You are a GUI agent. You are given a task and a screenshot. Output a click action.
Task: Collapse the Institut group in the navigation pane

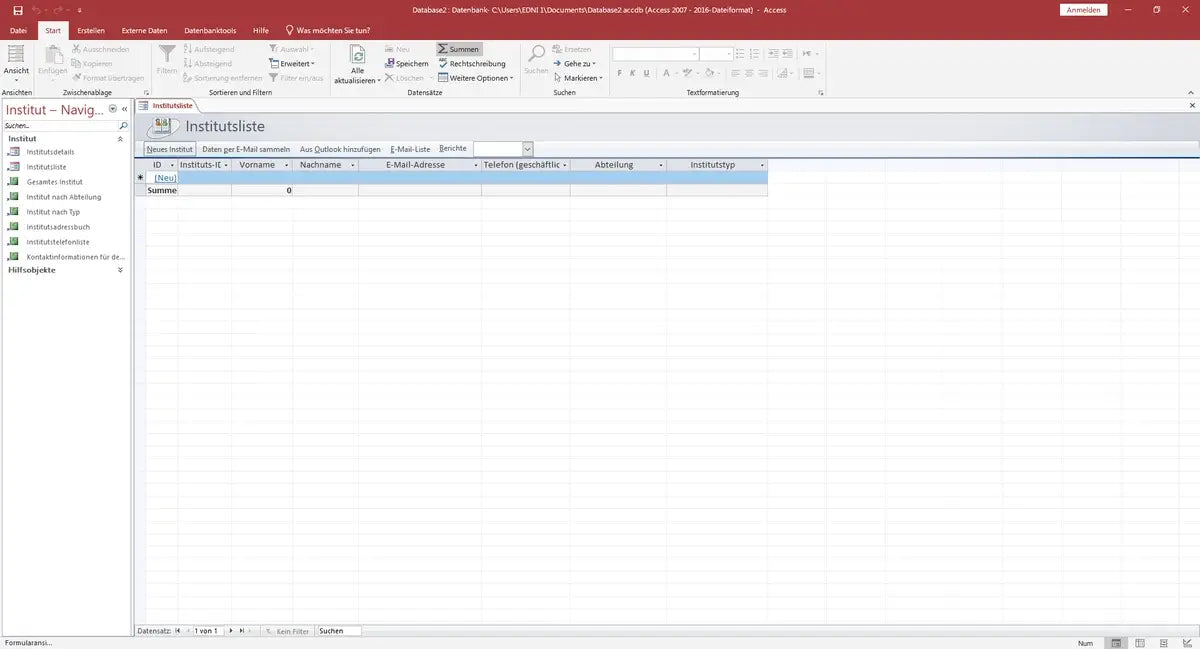point(119,138)
